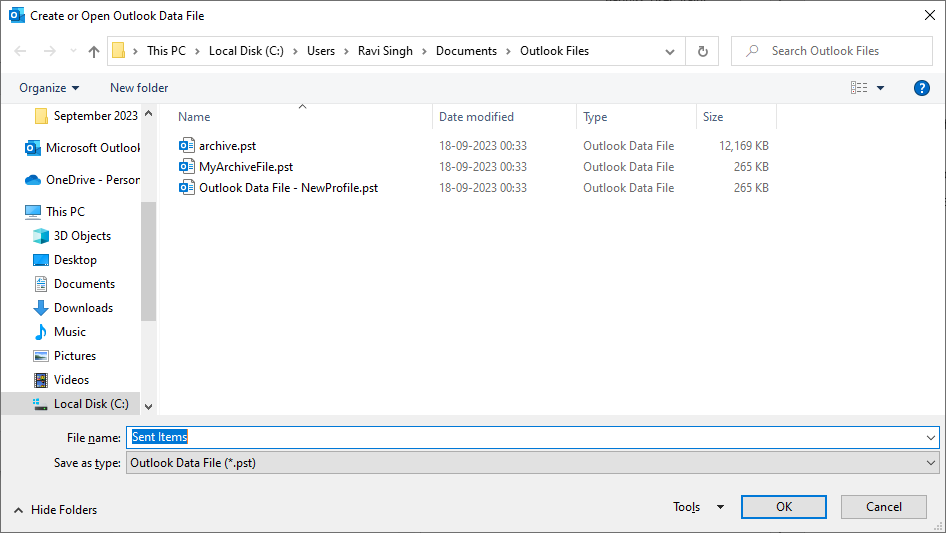Image resolution: width=946 pixels, height=533 pixels.
Task: Confirm with the OK button
Action: pos(784,507)
